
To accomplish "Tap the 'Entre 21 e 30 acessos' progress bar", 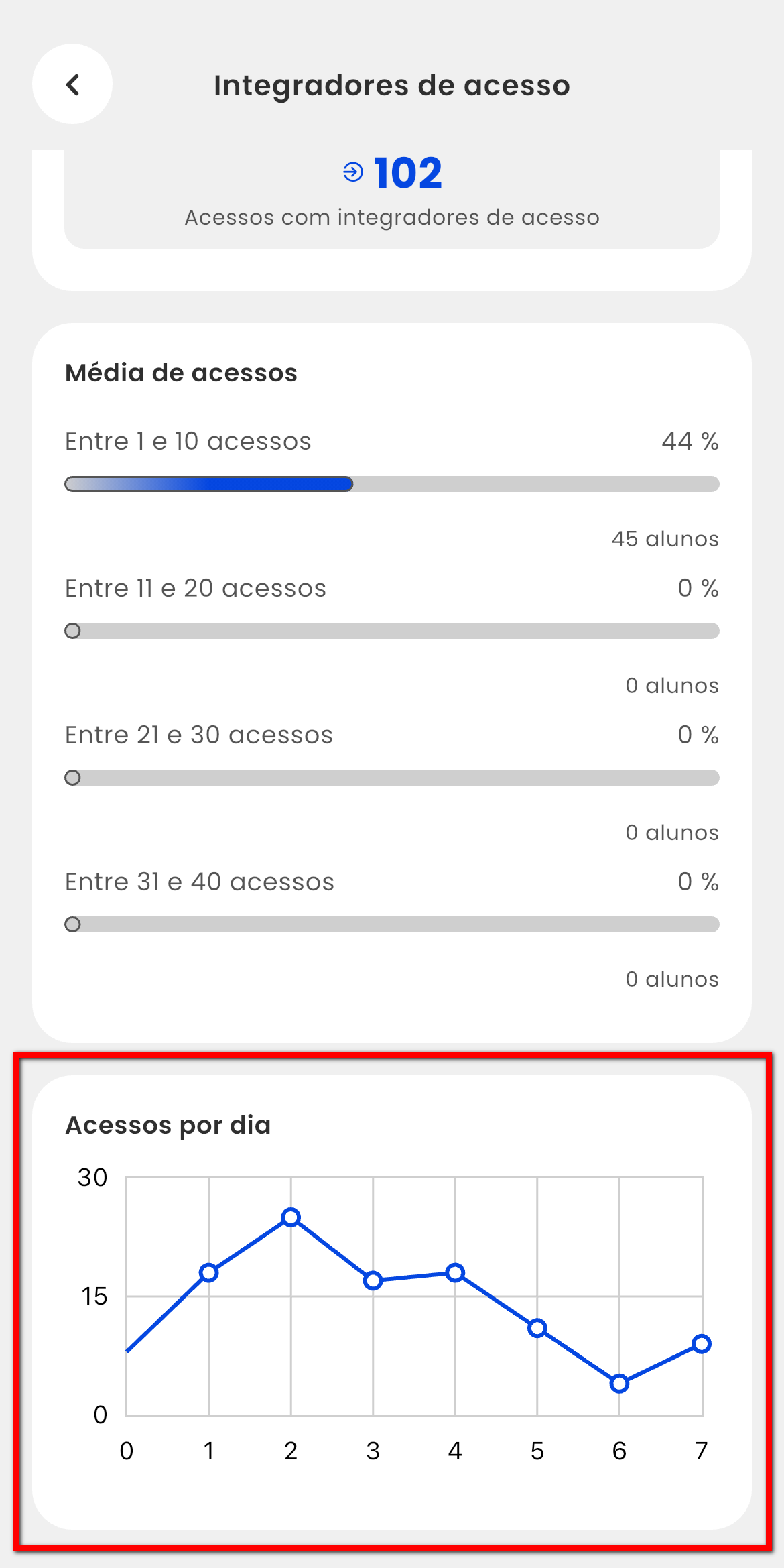I will pos(392,778).
